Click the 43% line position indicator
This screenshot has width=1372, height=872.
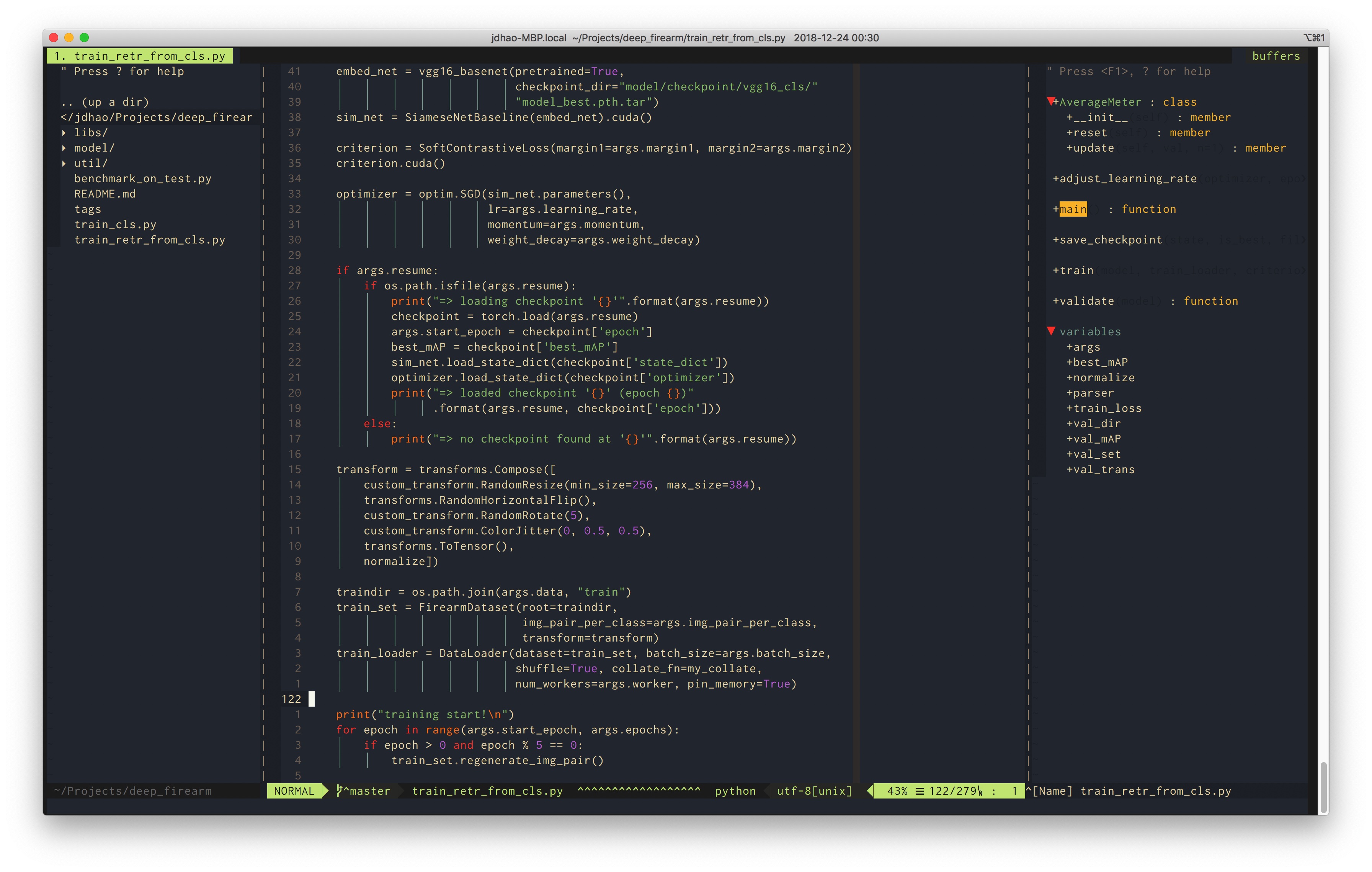coord(897,790)
